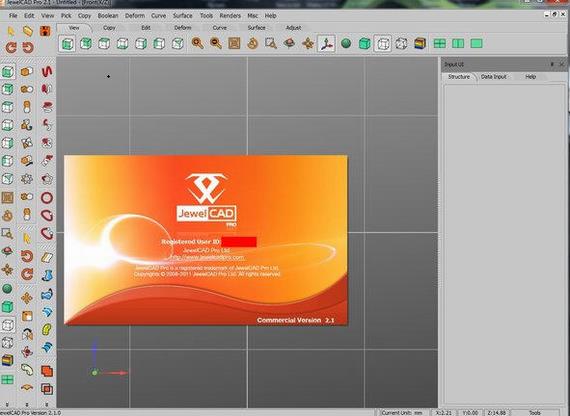
Task: Click the orange arch icon at sidebar bottom
Action: pos(27,388)
